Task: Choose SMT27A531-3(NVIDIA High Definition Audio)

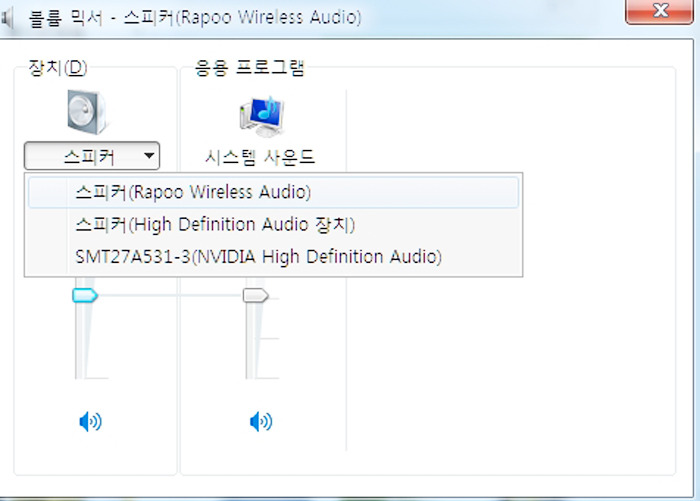Action: [x=273, y=257]
